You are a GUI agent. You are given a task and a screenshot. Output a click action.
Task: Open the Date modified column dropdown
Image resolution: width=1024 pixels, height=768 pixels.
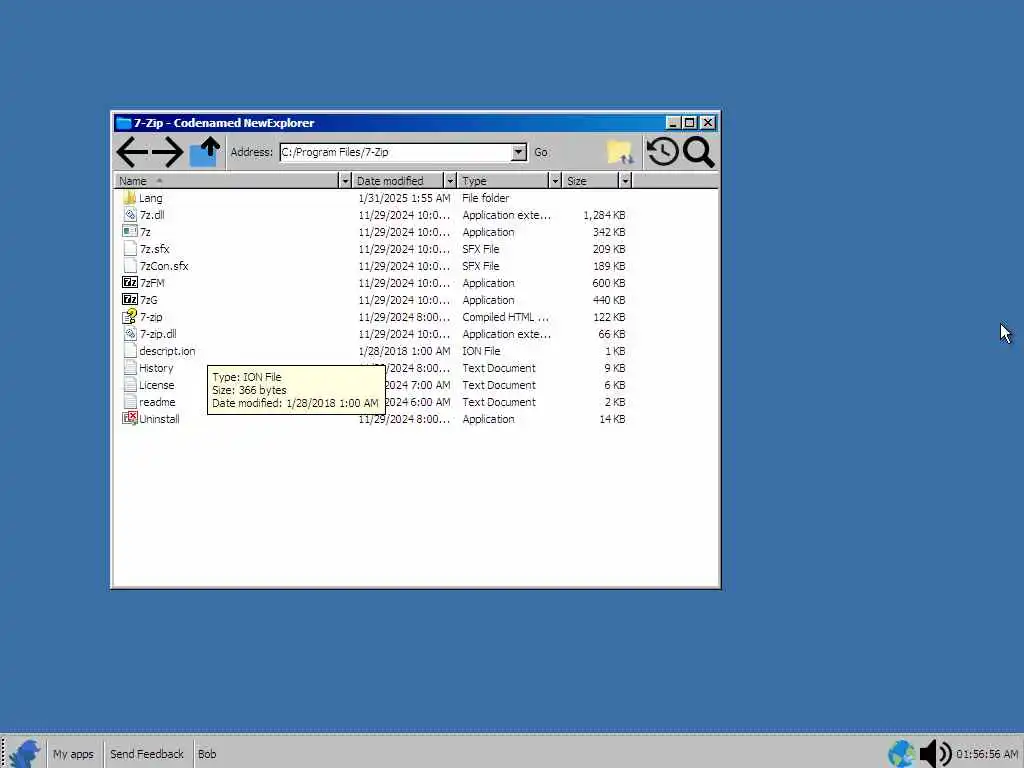450,180
